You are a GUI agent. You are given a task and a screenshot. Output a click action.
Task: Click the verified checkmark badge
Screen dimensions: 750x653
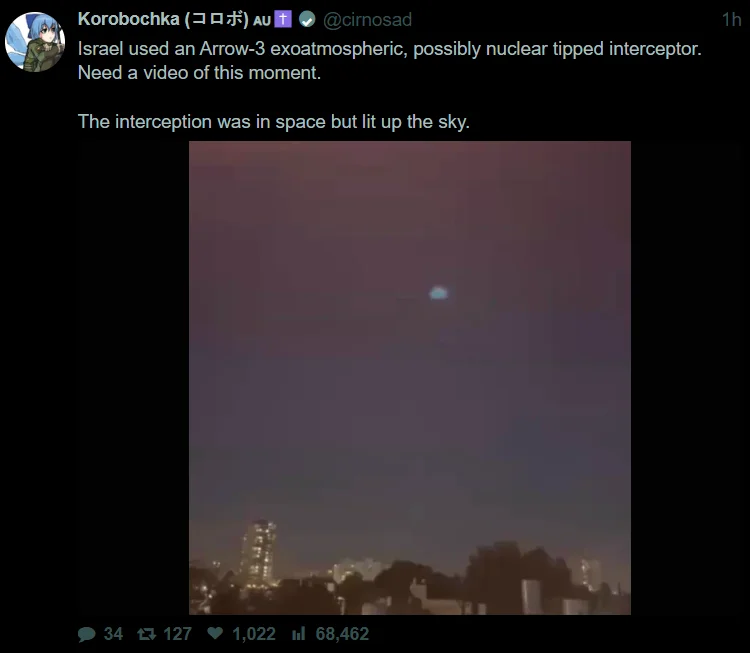pyautogui.click(x=307, y=20)
